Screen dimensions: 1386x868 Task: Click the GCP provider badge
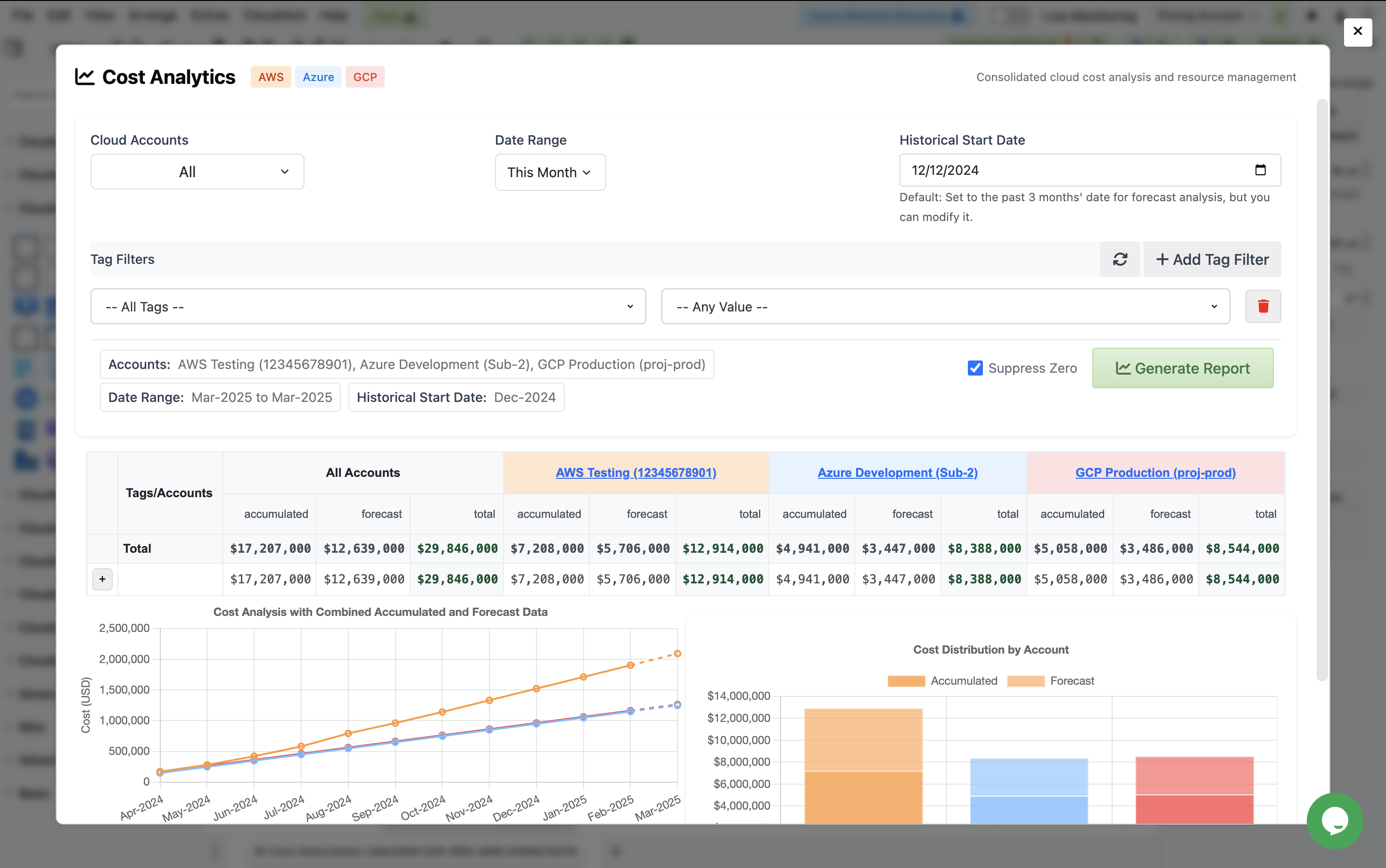(x=364, y=77)
